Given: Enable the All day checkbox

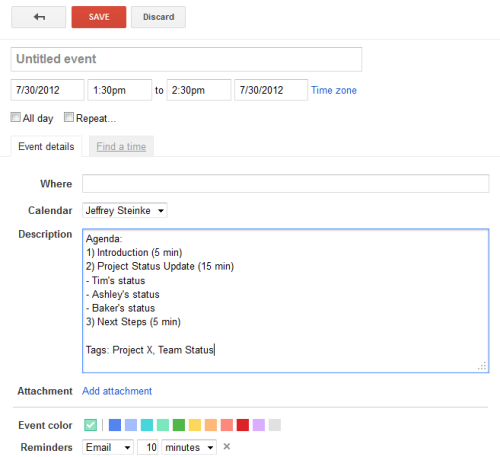Looking at the screenshot, I should [x=16, y=117].
